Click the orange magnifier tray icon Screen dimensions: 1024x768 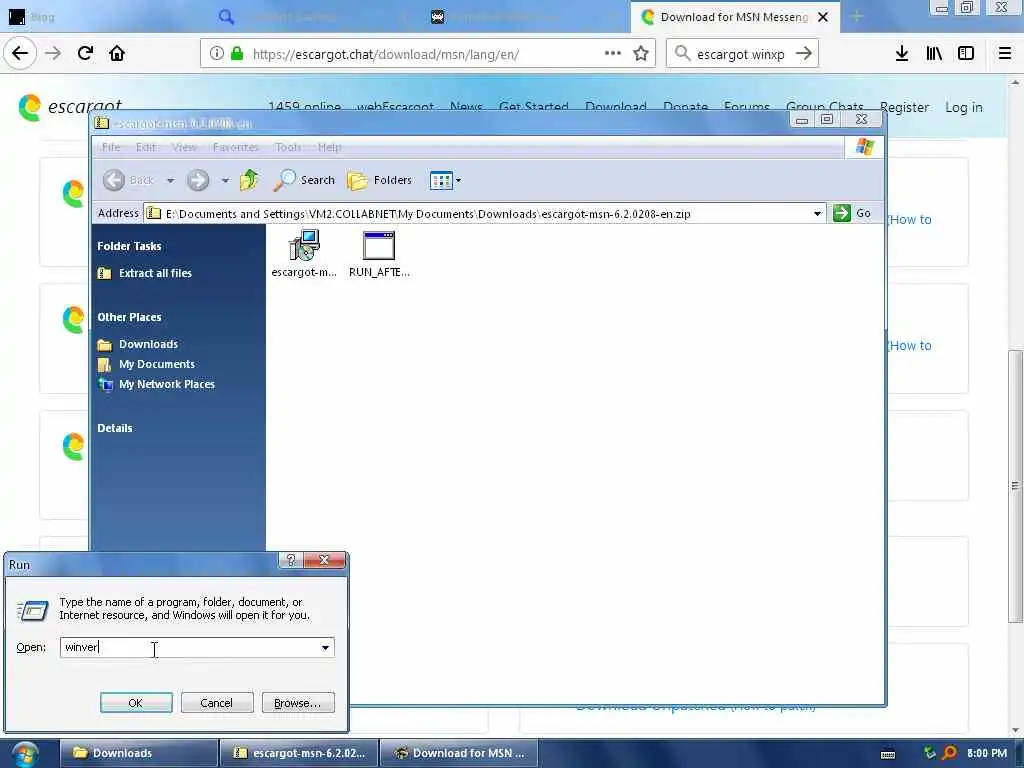(x=950, y=753)
